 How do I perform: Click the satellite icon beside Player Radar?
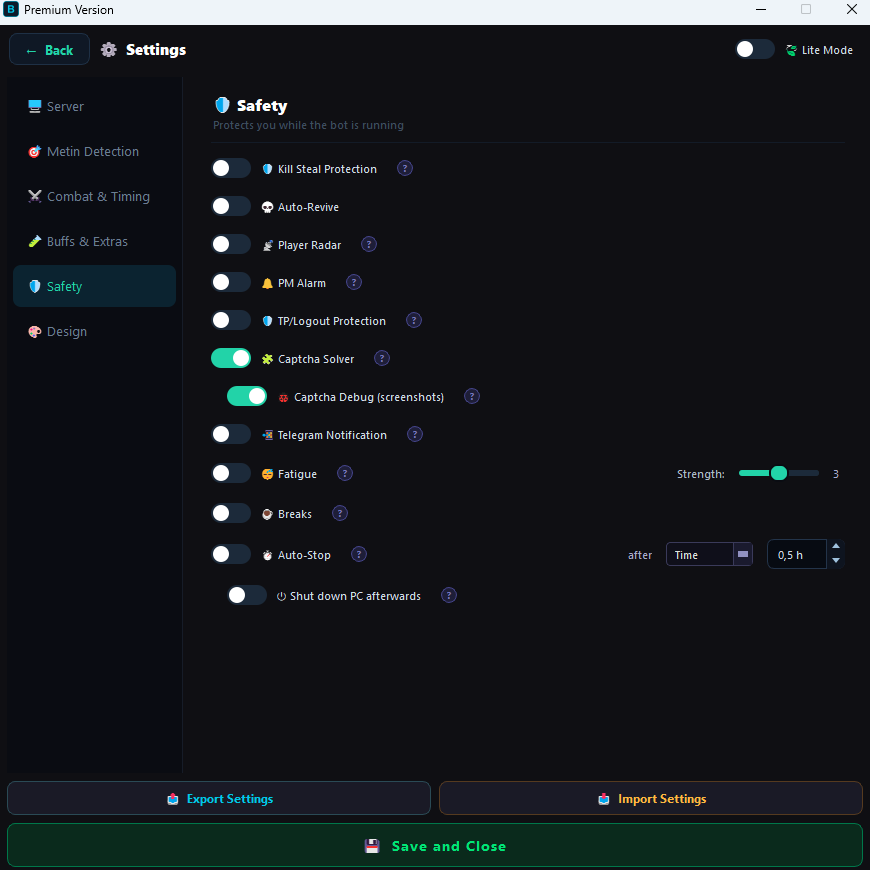[267, 246]
